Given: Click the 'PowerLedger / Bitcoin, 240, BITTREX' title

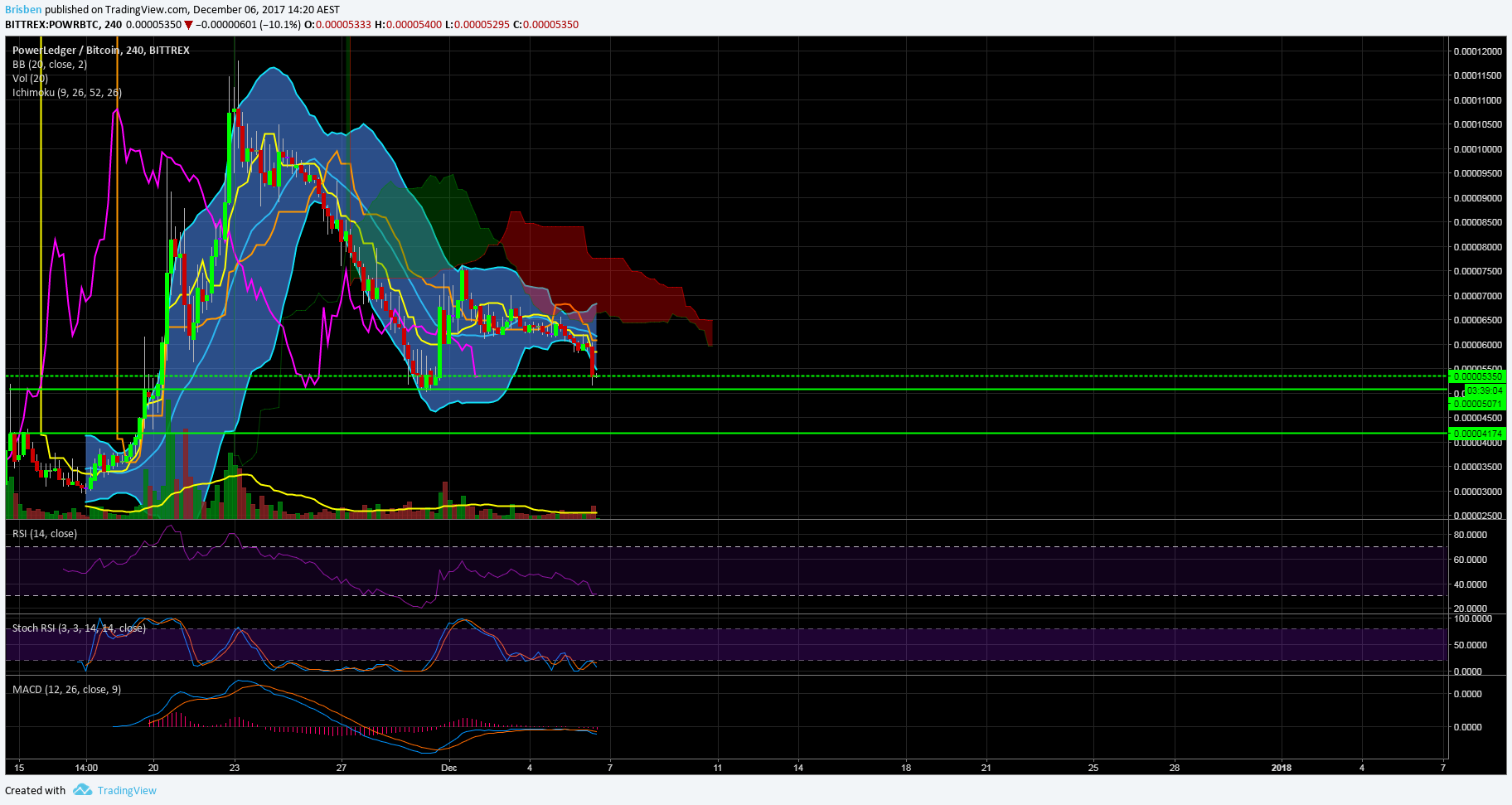Looking at the screenshot, I should click(x=101, y=51).
